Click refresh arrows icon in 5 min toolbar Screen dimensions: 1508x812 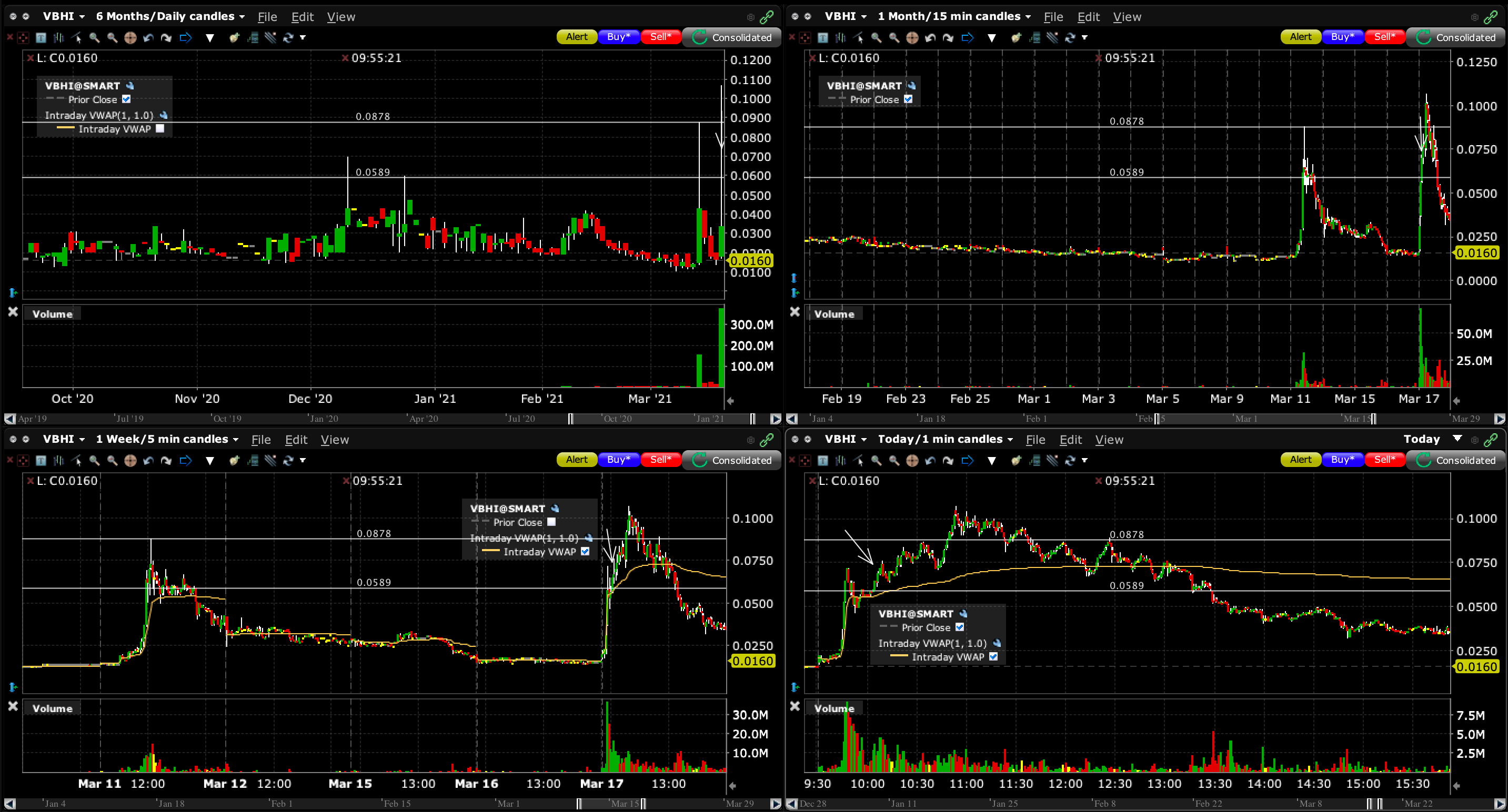click(x=288, y=461)
